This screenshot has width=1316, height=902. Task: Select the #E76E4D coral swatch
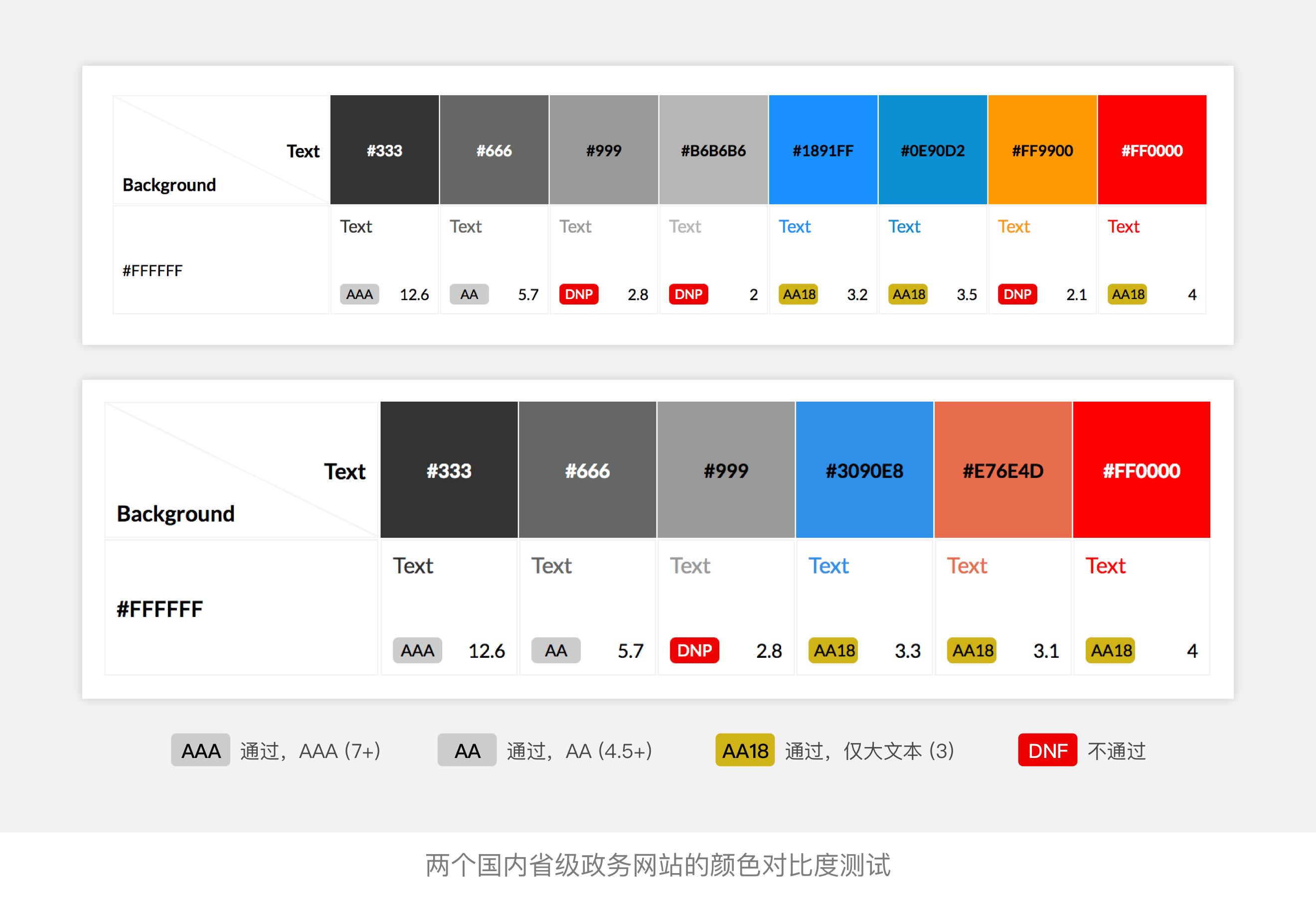pos(1002,470)
